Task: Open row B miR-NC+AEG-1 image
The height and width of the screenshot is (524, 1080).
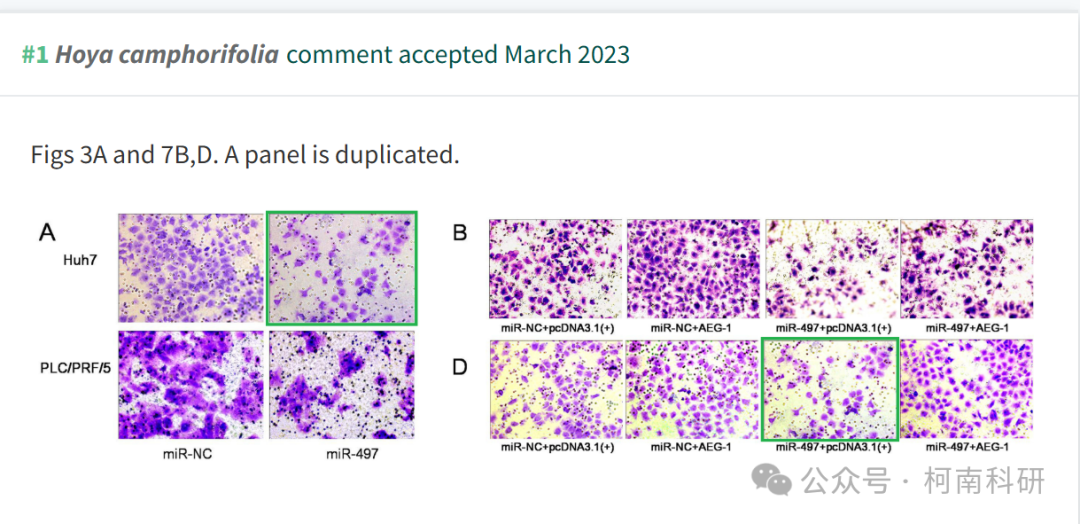Action: (693, 269)
